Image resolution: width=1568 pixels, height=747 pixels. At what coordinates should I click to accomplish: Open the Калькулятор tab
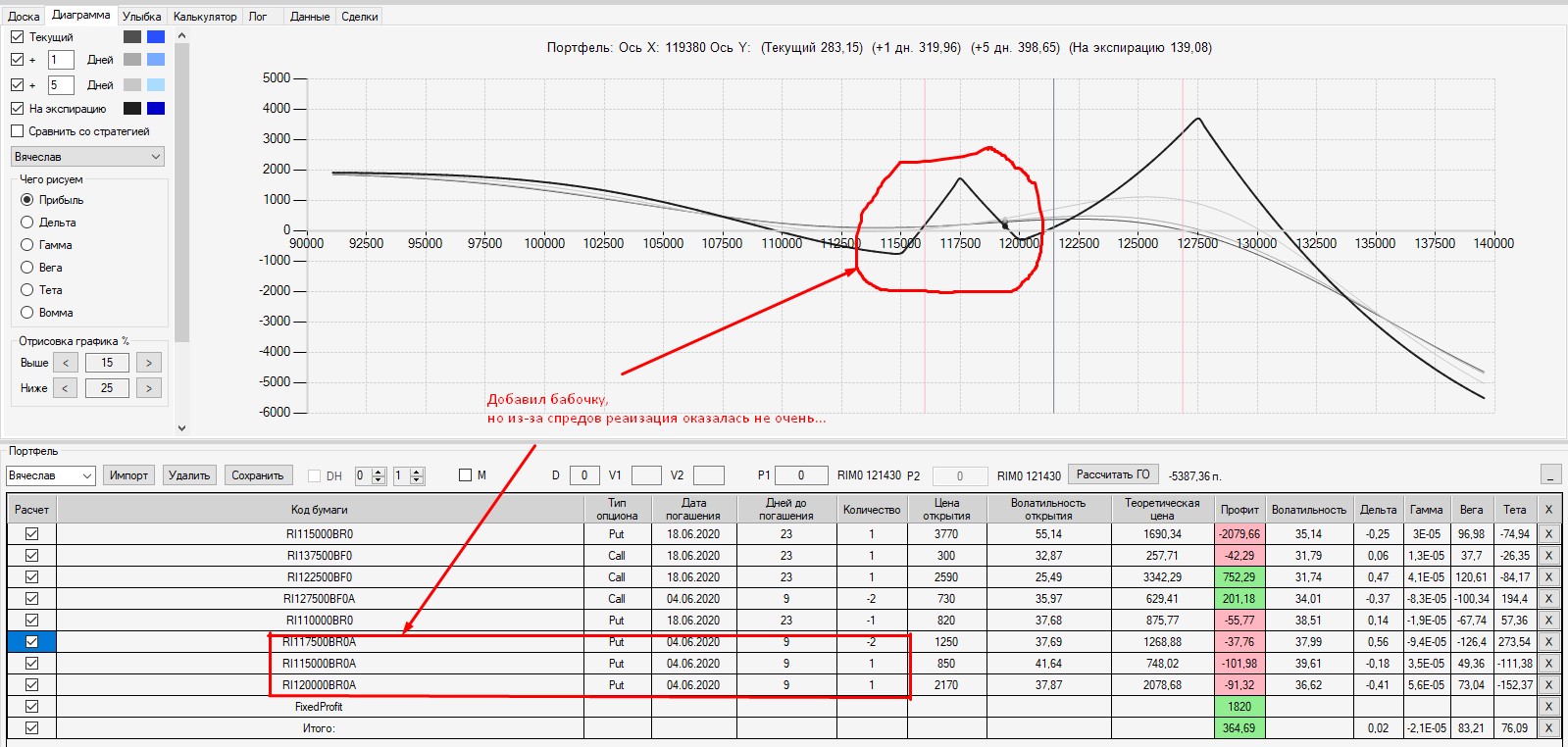tap(205, 17)
